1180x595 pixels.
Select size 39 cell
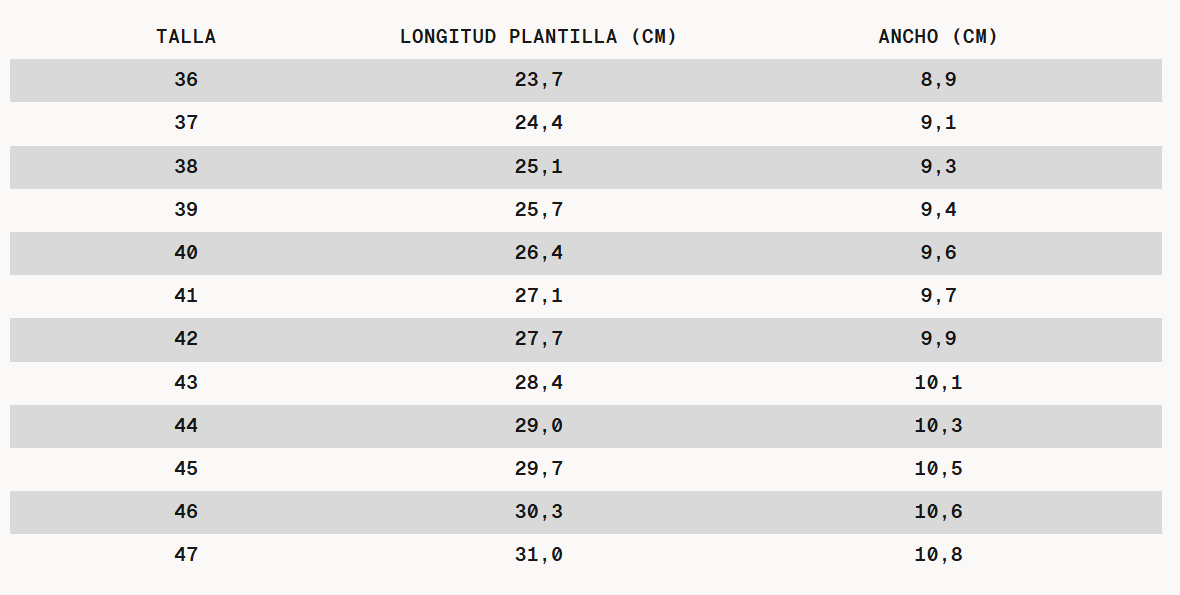pyautogui.click(x=186, y=210)
